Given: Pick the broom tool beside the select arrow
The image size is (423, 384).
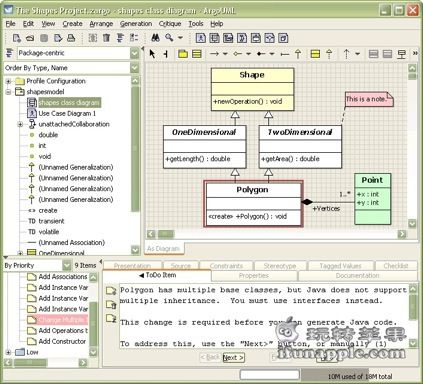Looking at the screenshot, I should point(166,54).
